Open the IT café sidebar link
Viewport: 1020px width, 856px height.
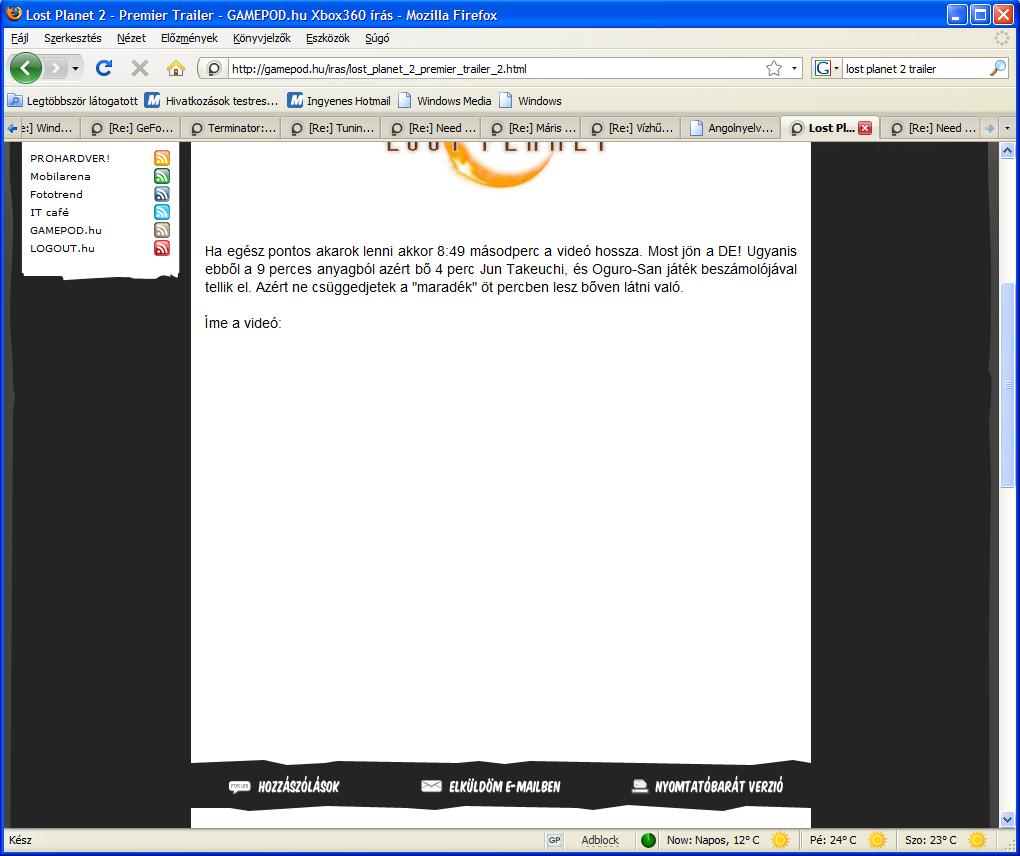point(49,212)
